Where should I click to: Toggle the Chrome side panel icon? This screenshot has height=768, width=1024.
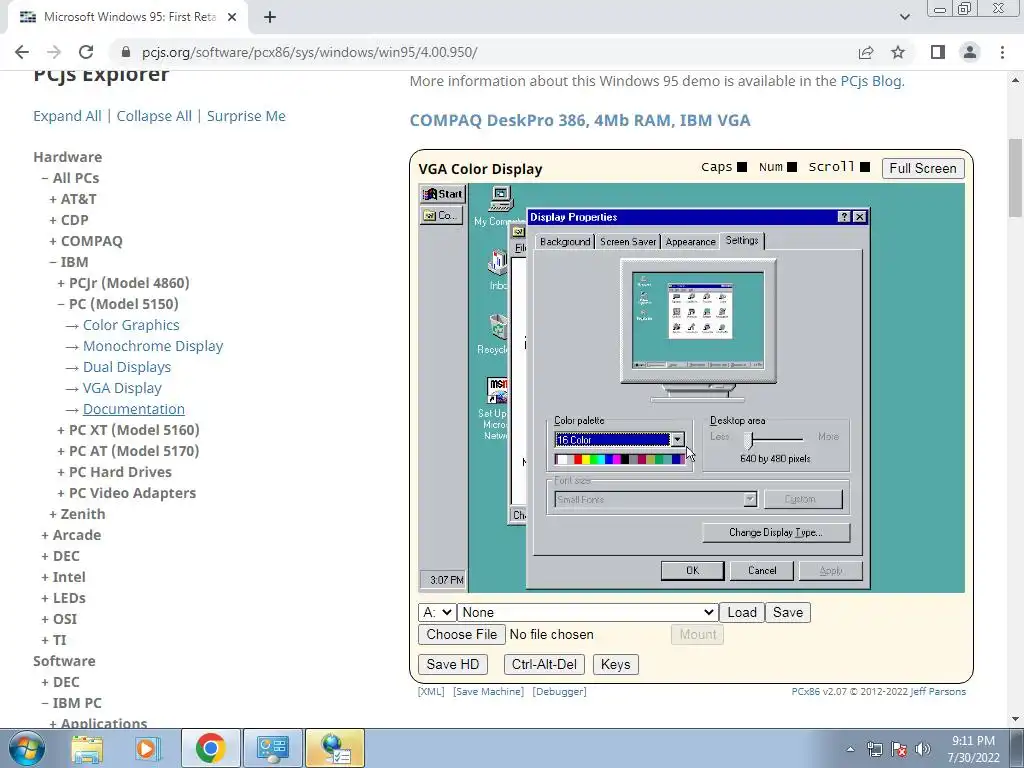(938, 52)
